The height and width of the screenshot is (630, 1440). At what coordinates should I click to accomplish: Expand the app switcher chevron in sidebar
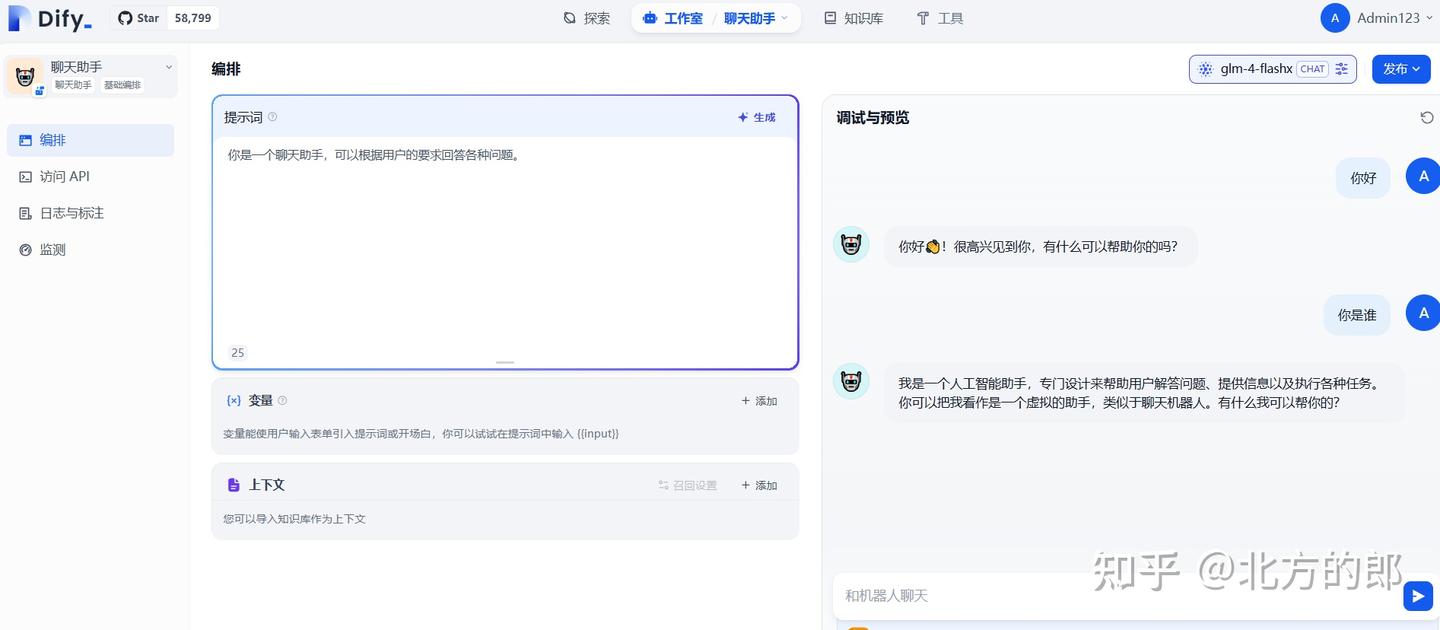(168, 66)
